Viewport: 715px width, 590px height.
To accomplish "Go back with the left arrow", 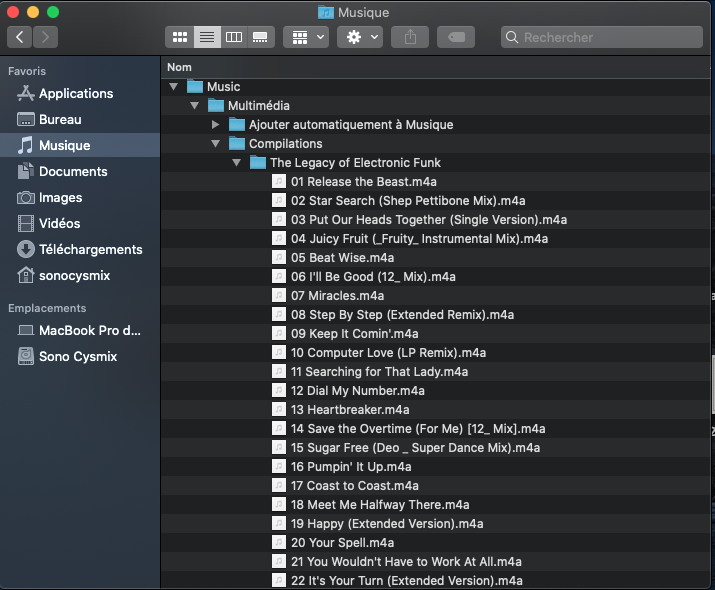I will click(20, 37).
